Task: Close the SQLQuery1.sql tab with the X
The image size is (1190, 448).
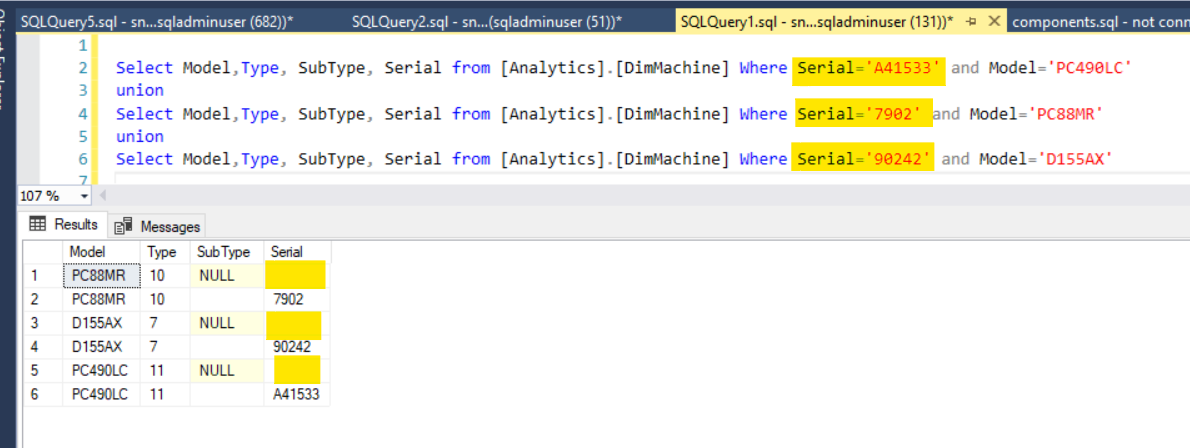Action: (994, 21)
